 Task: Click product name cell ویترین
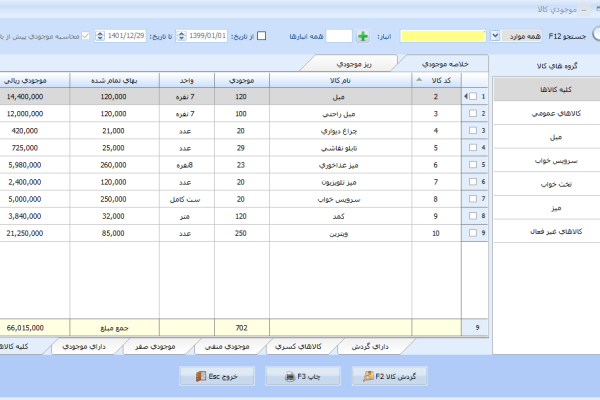(339, 233)
